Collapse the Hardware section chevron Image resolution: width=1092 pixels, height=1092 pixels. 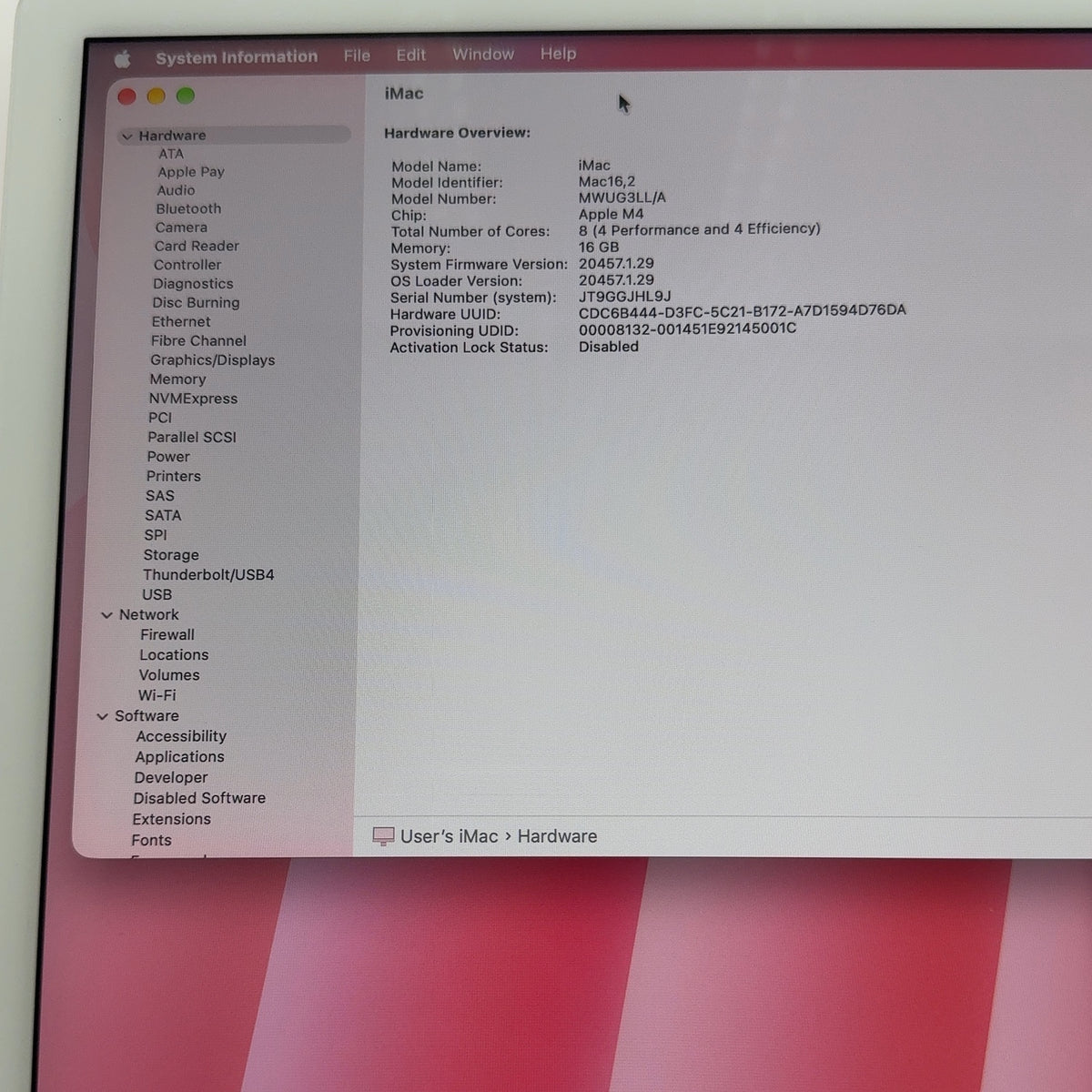point(126,136)
